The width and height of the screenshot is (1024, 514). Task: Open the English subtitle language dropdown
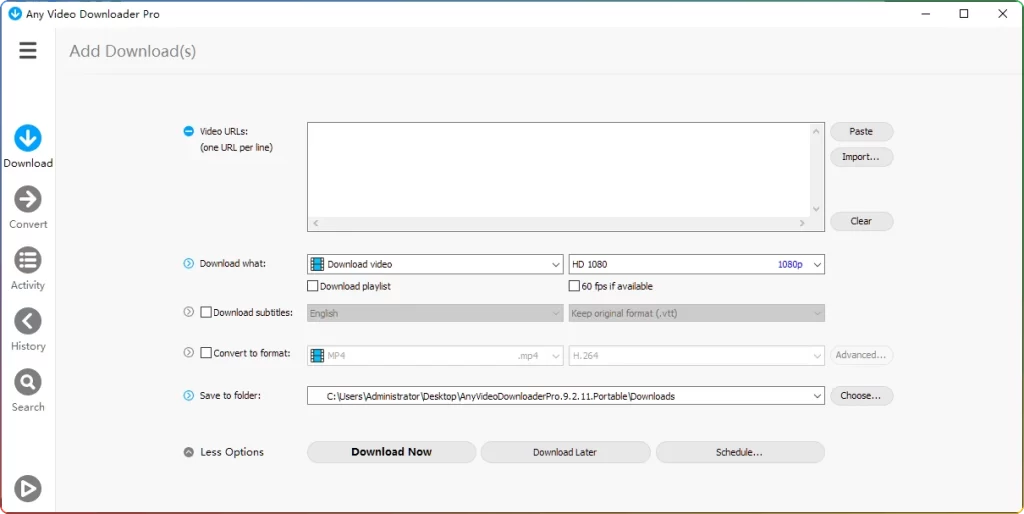click(435, 313)
